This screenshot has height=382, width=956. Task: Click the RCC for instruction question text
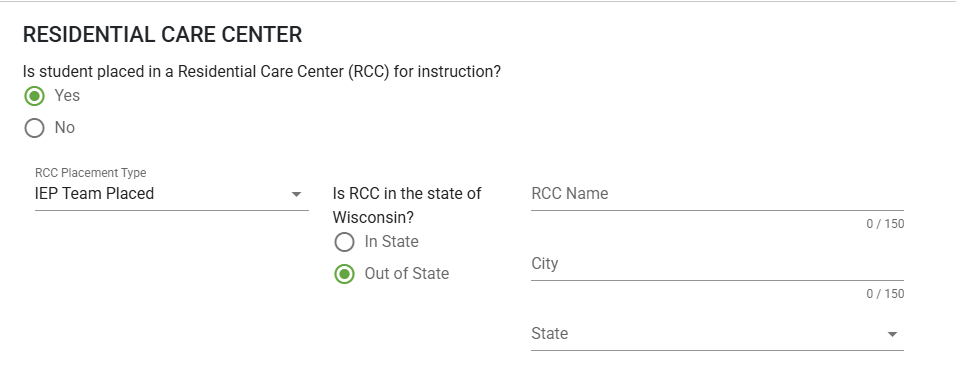click(262, 72)
